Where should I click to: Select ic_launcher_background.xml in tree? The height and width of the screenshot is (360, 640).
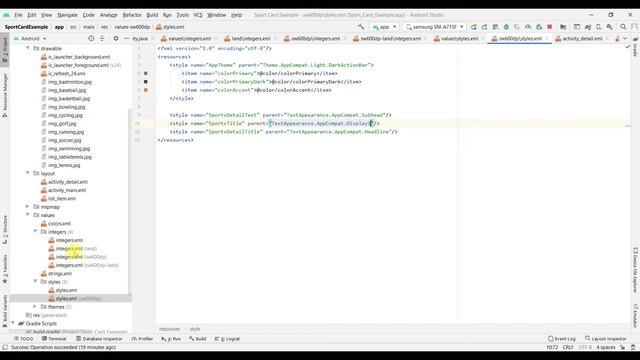(76, 57)
